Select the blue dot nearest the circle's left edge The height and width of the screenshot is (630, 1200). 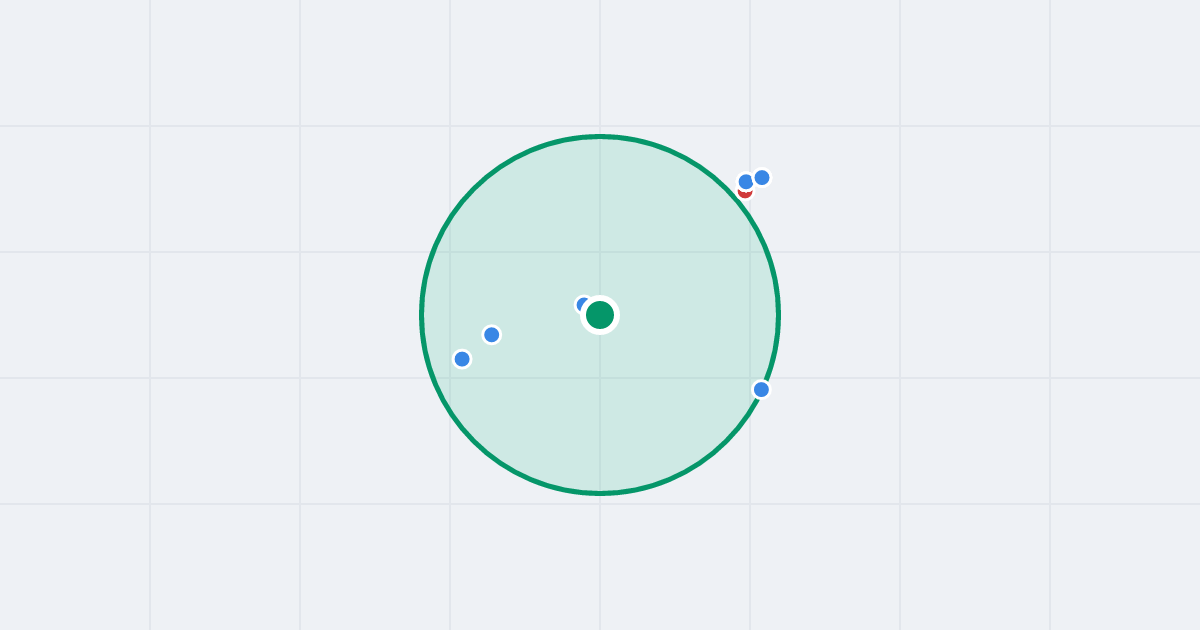click(462, 359)
